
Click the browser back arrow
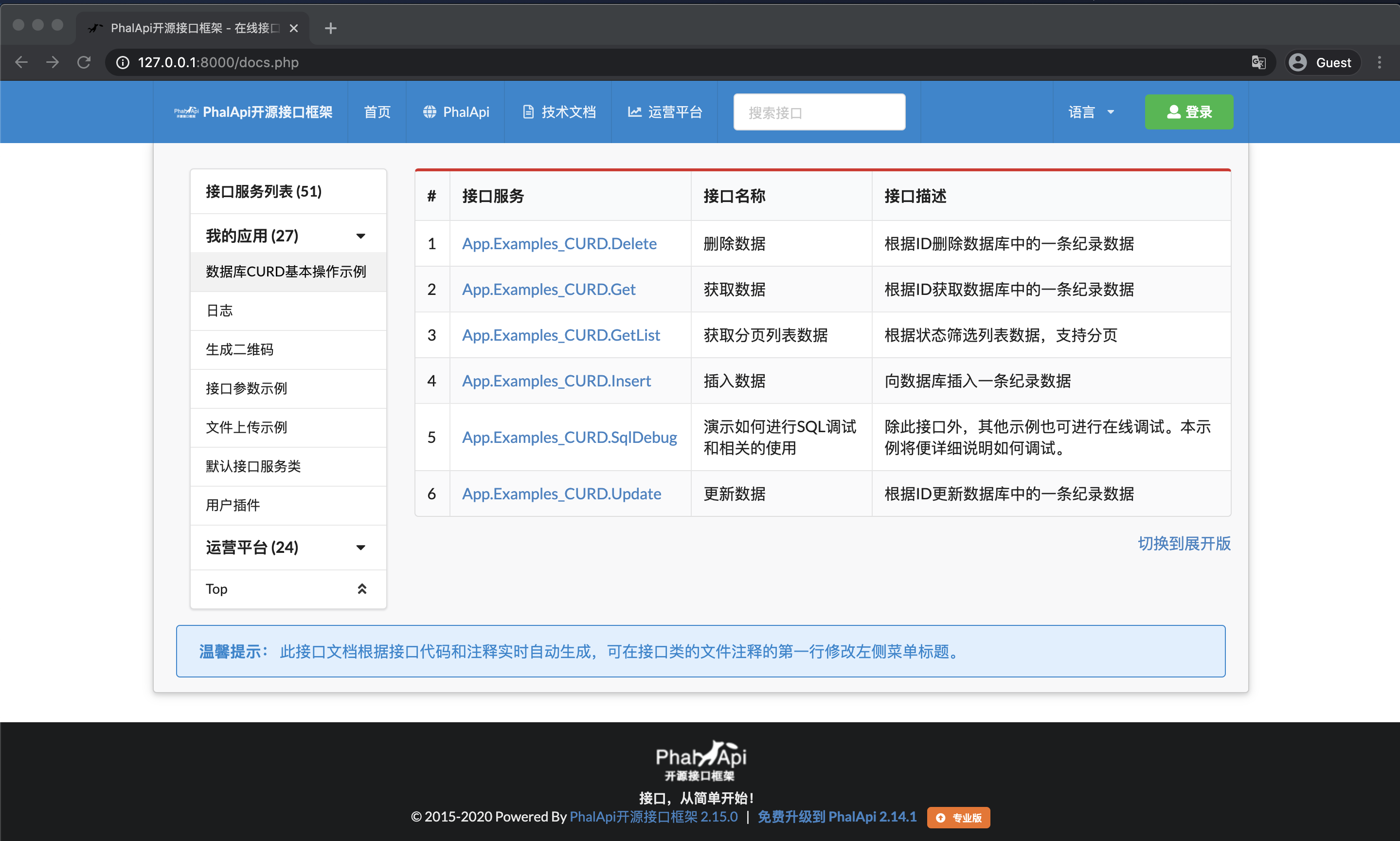(x=21, y=62)
